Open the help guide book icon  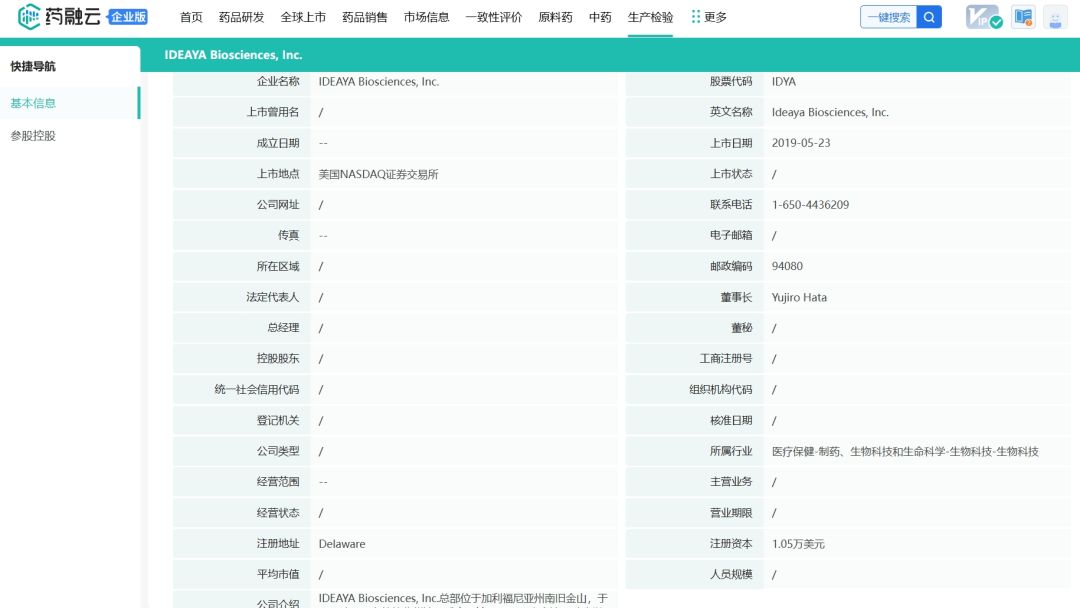pyautogui.click(x=1022, y=17)
